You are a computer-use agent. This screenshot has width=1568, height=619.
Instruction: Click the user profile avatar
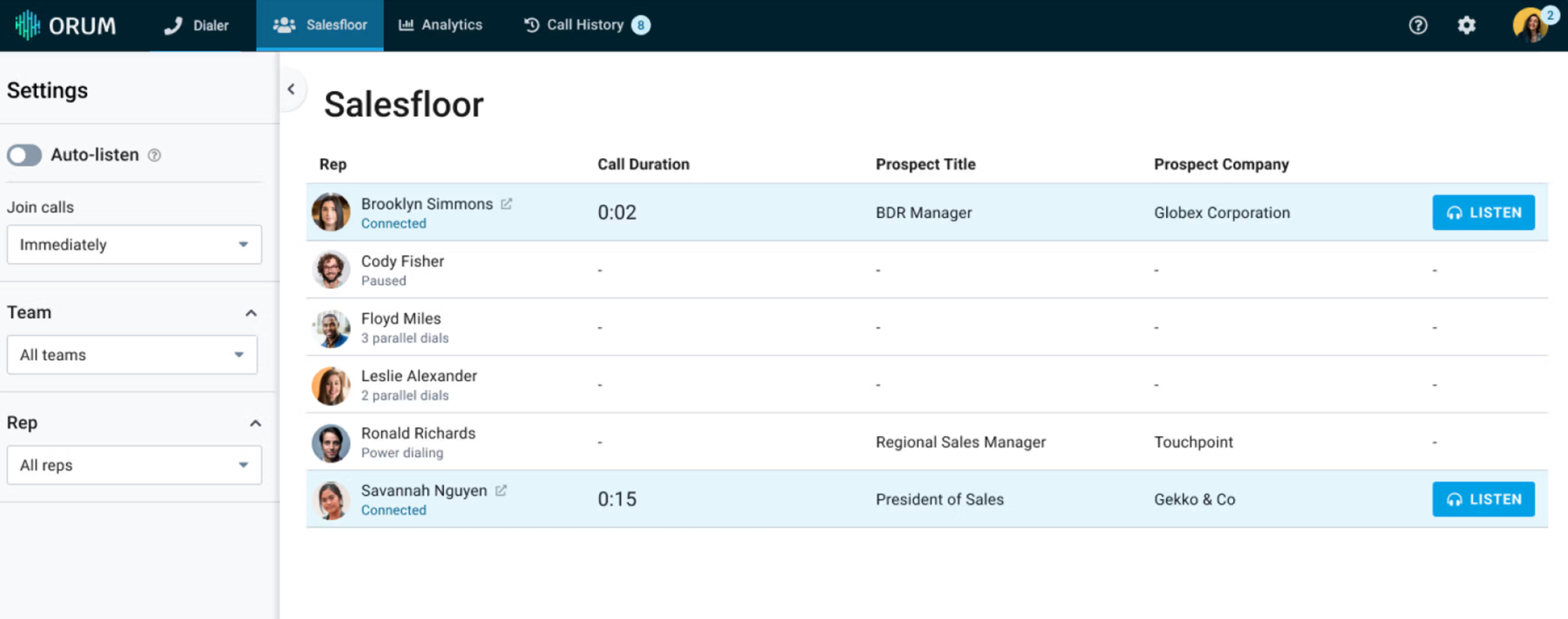pyautogui.click(x=1530, y=25)
